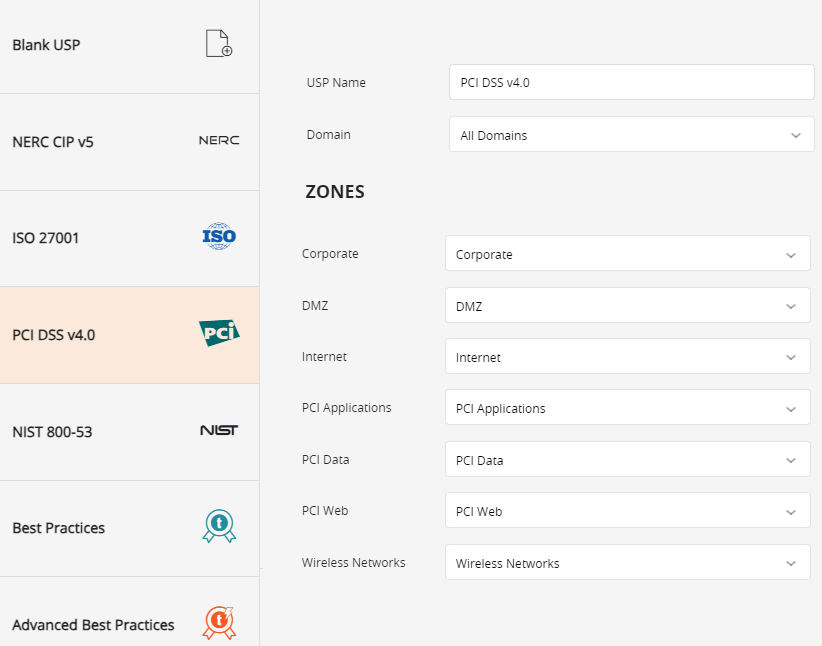Click the green PCI logo icon
Image resolution: width=822 pixels, height=646 pixels.
(x=219, y=333)
